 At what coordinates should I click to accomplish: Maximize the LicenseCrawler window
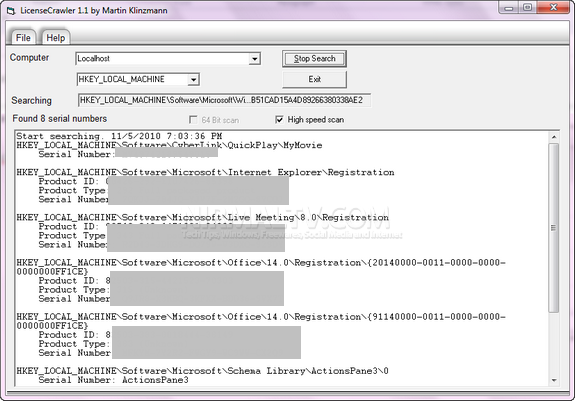[x=527, y=8]
